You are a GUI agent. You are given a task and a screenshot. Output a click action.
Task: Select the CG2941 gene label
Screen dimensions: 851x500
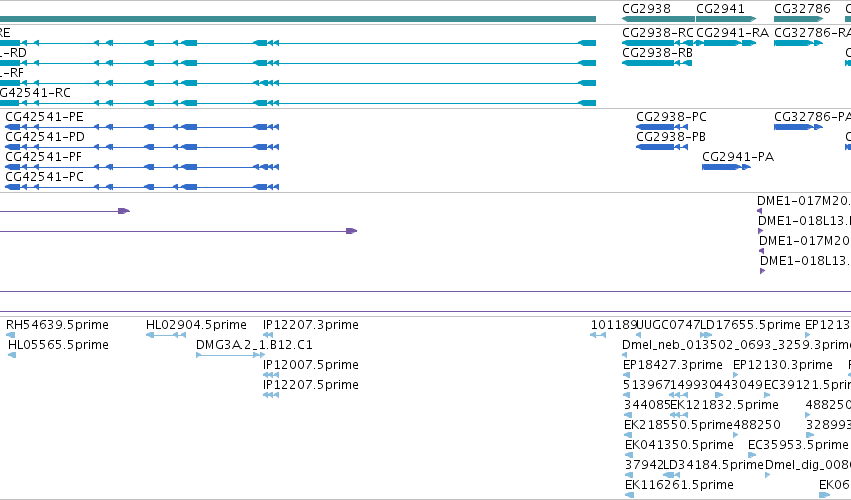[x=720, y=9]
